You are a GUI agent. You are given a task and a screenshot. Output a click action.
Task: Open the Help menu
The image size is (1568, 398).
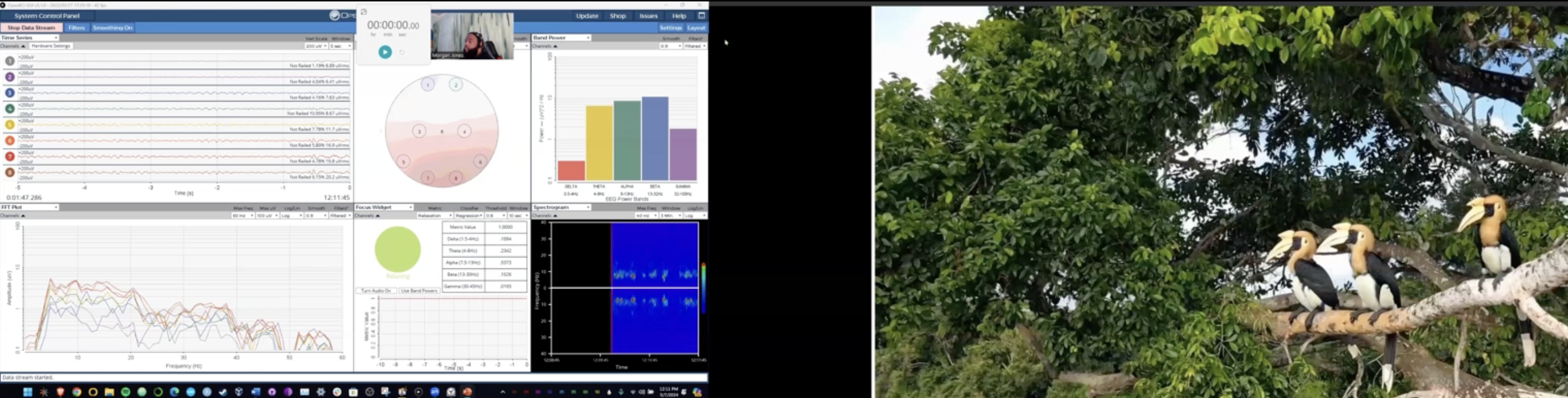678,16
